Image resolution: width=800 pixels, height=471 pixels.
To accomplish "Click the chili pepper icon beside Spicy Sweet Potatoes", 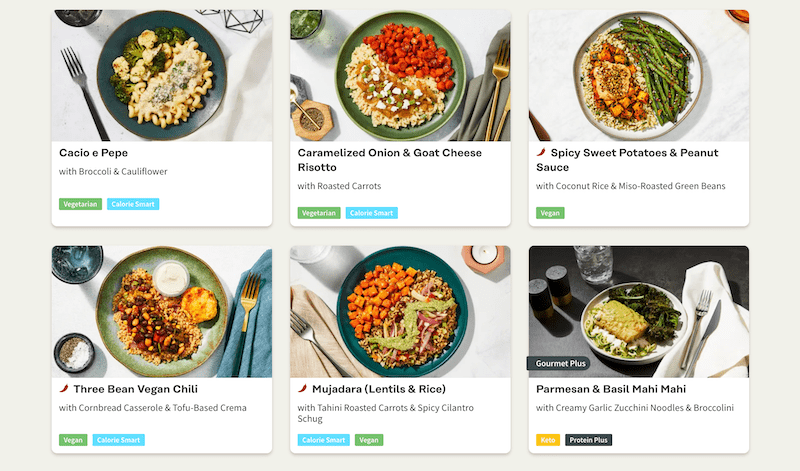I will (541, 153).
